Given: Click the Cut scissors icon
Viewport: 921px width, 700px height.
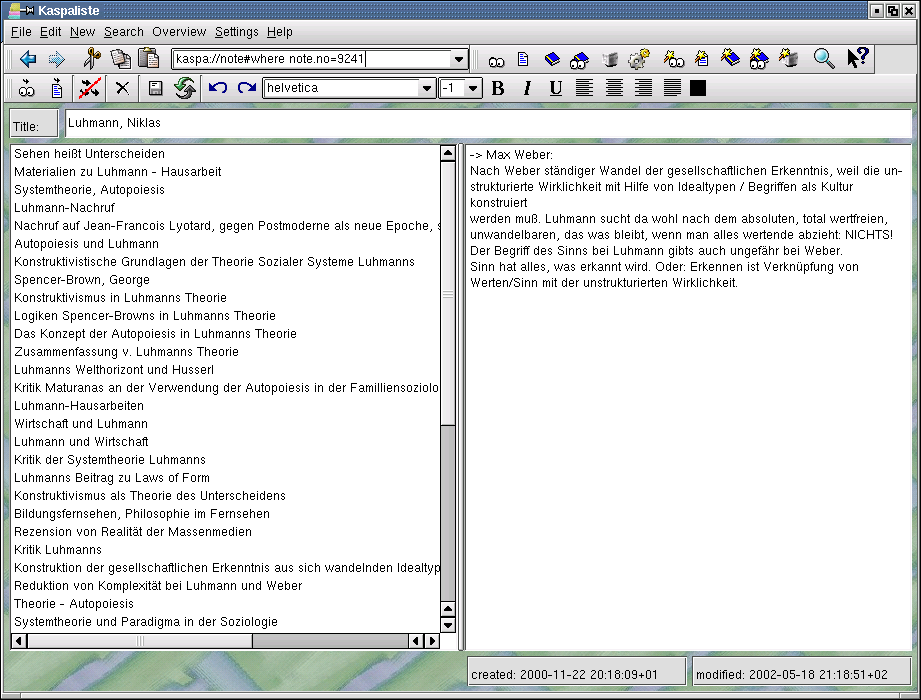Looking at the screenshot, I should point(92,58).
